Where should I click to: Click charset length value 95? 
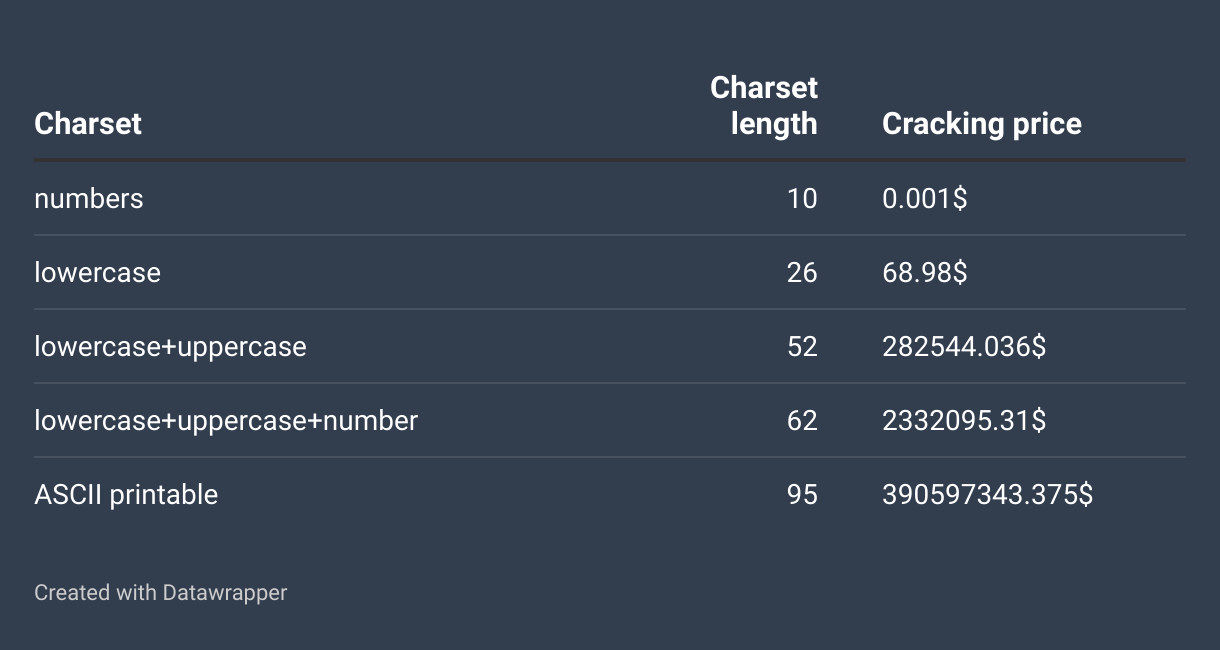tap(802, 495)
